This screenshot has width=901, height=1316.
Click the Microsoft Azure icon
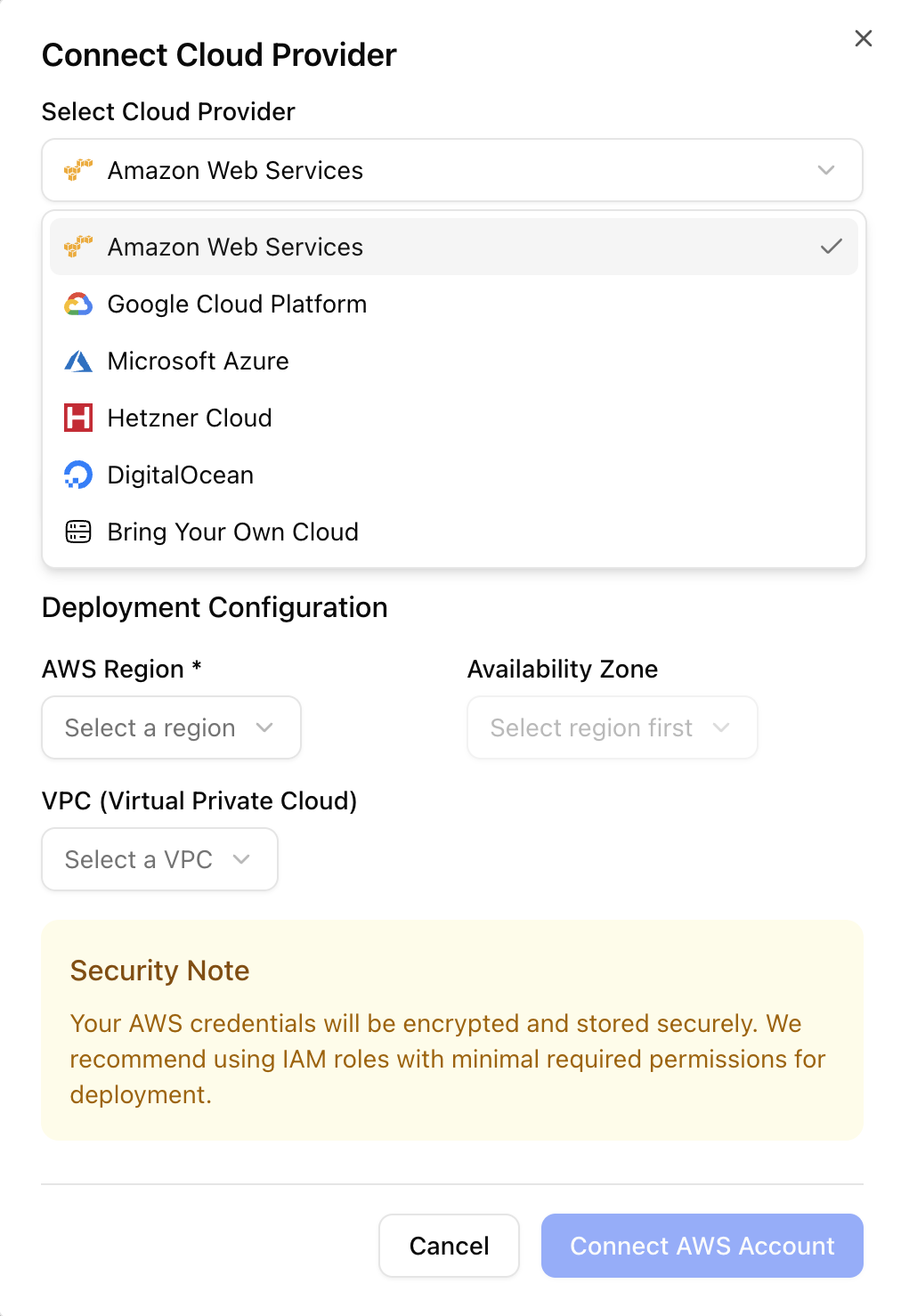[78, 361]
